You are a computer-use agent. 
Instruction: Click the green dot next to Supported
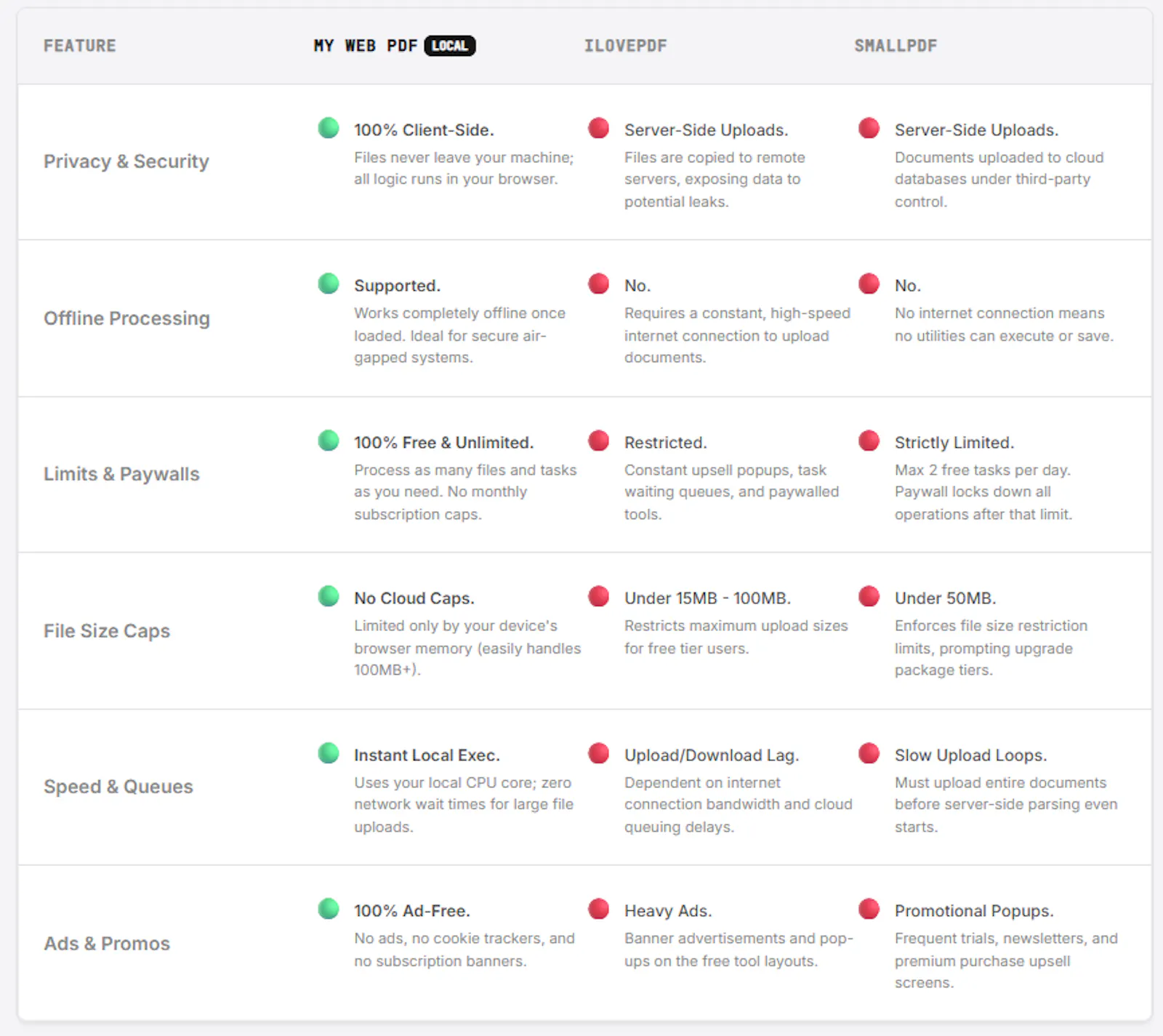pos(329,284)
